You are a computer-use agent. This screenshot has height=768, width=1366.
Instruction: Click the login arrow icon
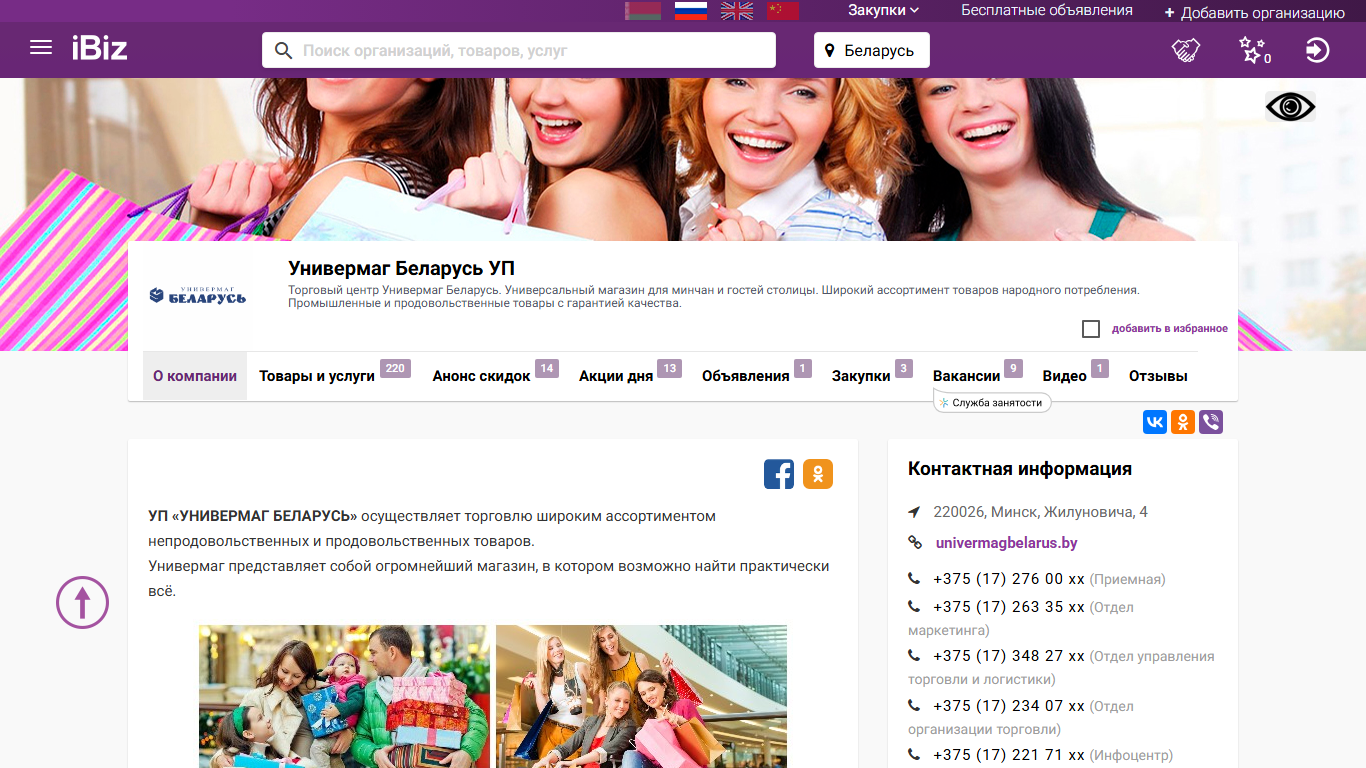click(1318, 50)
